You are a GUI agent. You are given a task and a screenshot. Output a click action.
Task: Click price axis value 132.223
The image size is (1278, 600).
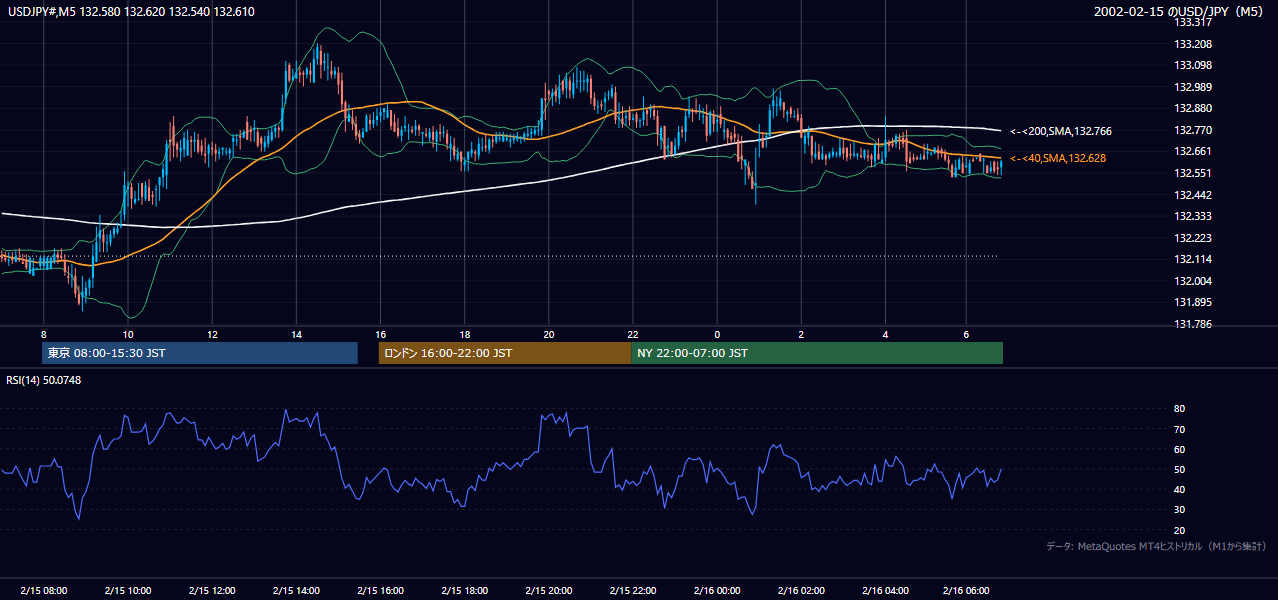1194,238
